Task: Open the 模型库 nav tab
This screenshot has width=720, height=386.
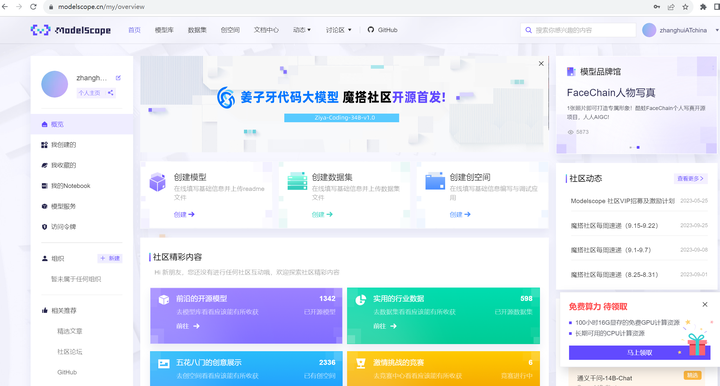Action: (x=164, y=30)
